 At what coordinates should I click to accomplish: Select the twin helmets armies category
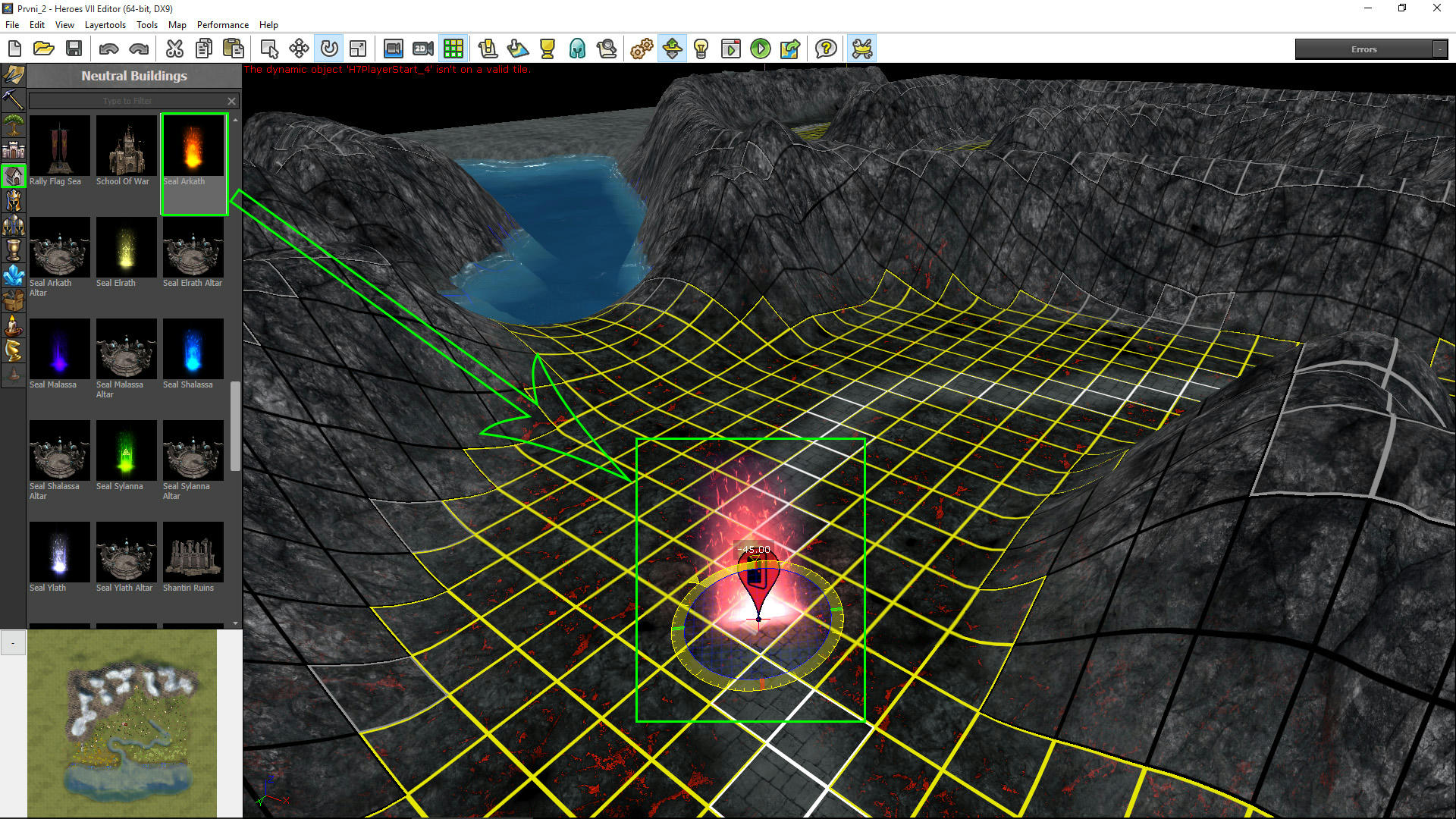(x=14, y=226)
